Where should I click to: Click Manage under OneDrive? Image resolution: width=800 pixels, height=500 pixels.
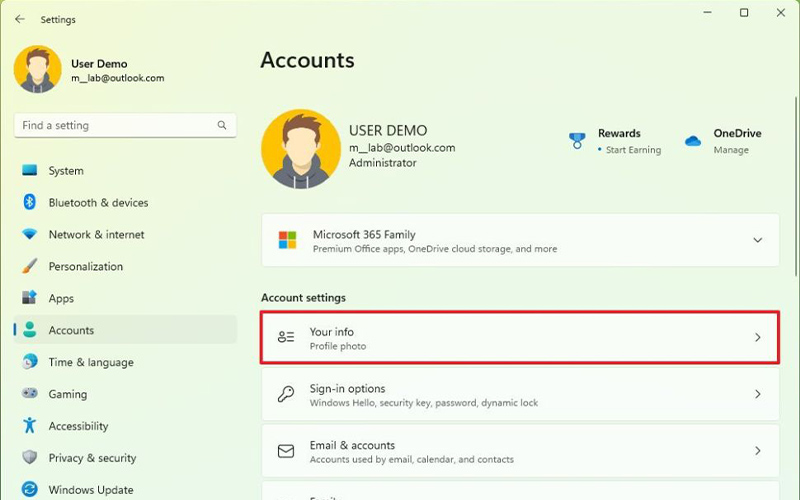coord(731,149)
